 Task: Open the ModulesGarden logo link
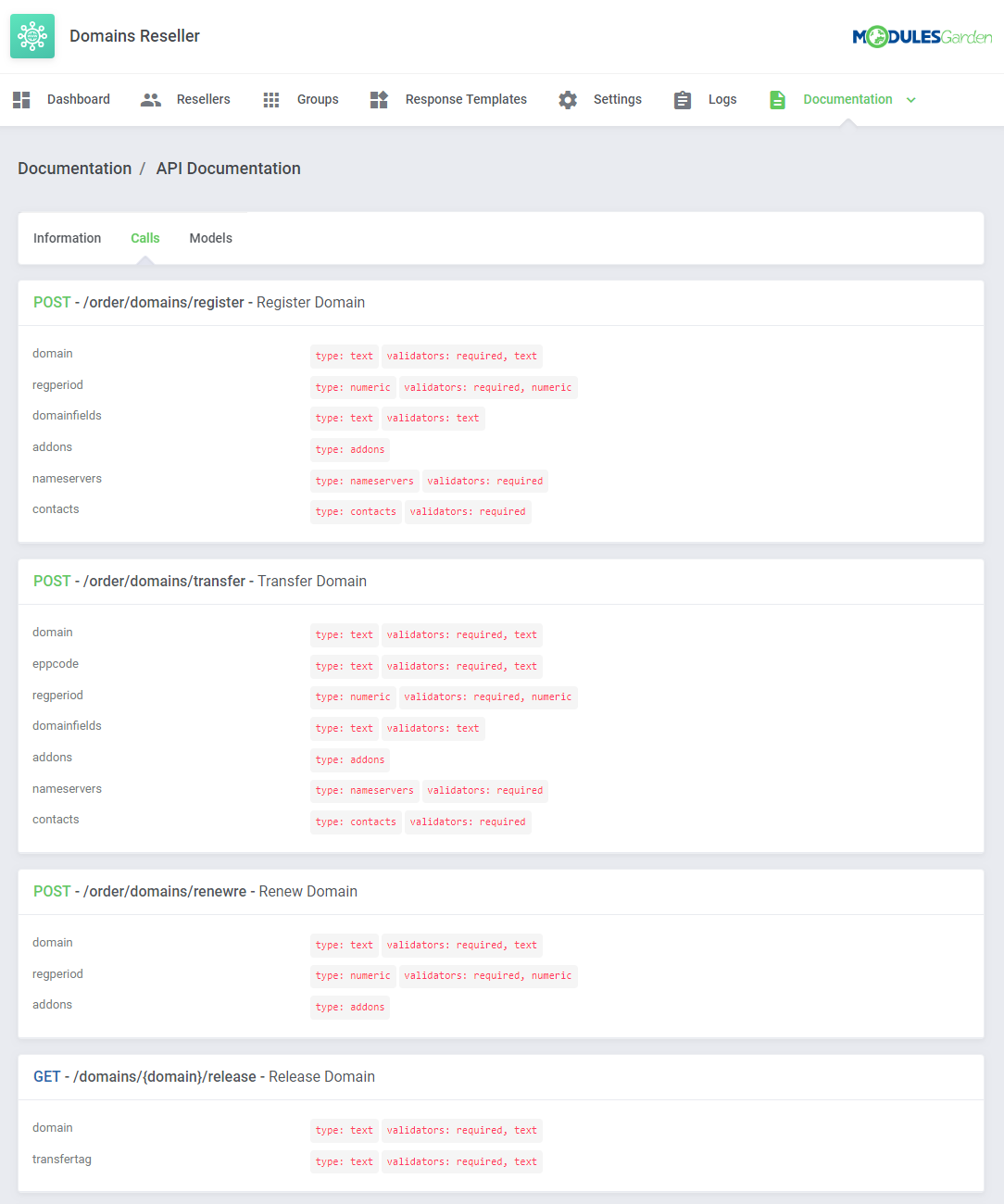click(922, 37)
